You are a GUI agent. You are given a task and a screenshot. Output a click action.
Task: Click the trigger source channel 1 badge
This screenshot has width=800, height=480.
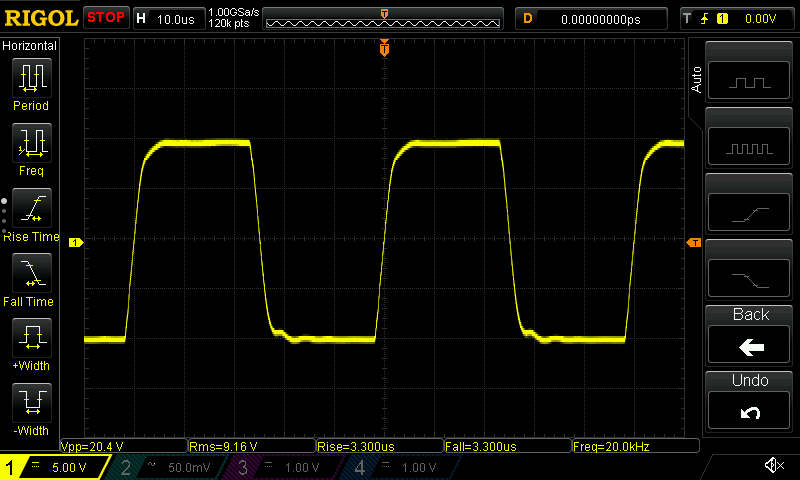click(722, 19)
